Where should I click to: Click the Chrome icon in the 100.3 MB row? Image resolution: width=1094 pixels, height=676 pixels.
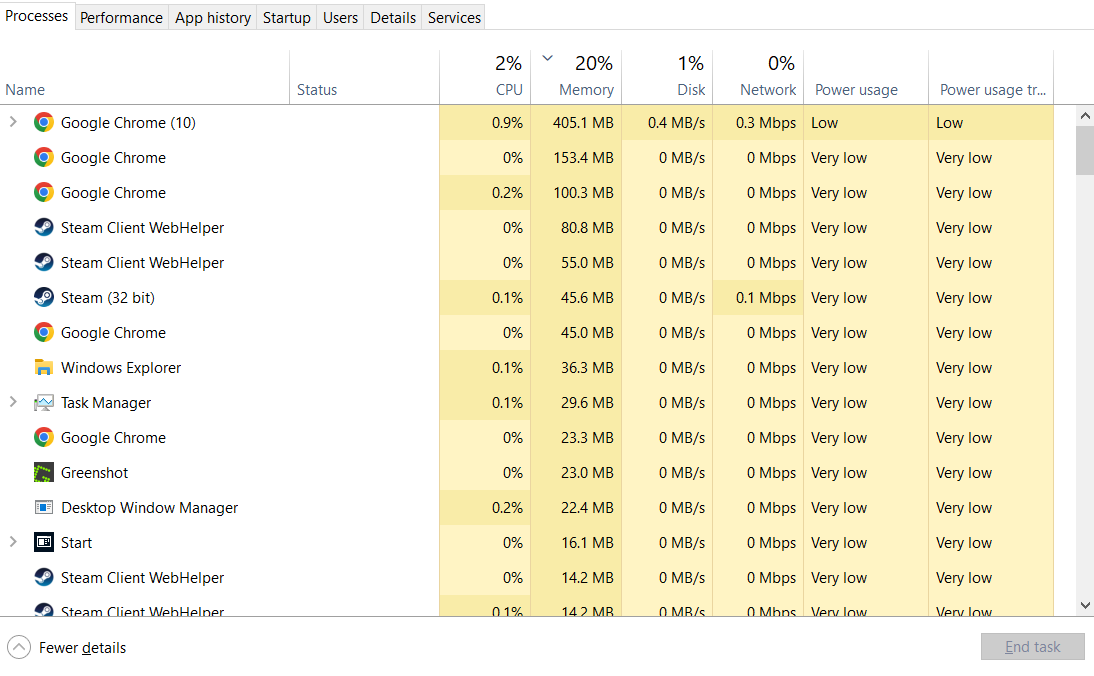pyautogui.click(x=44, y=193)
